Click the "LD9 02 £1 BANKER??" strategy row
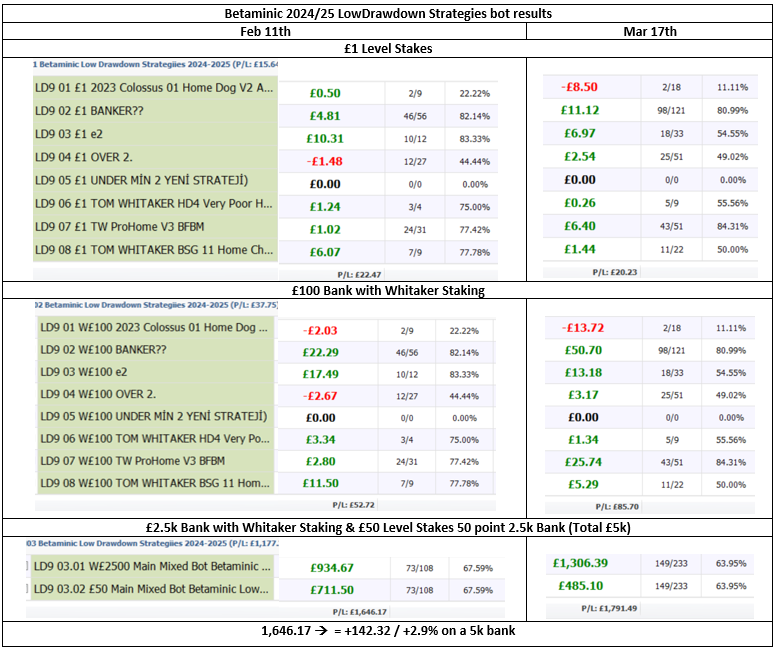 click(90, 112)
